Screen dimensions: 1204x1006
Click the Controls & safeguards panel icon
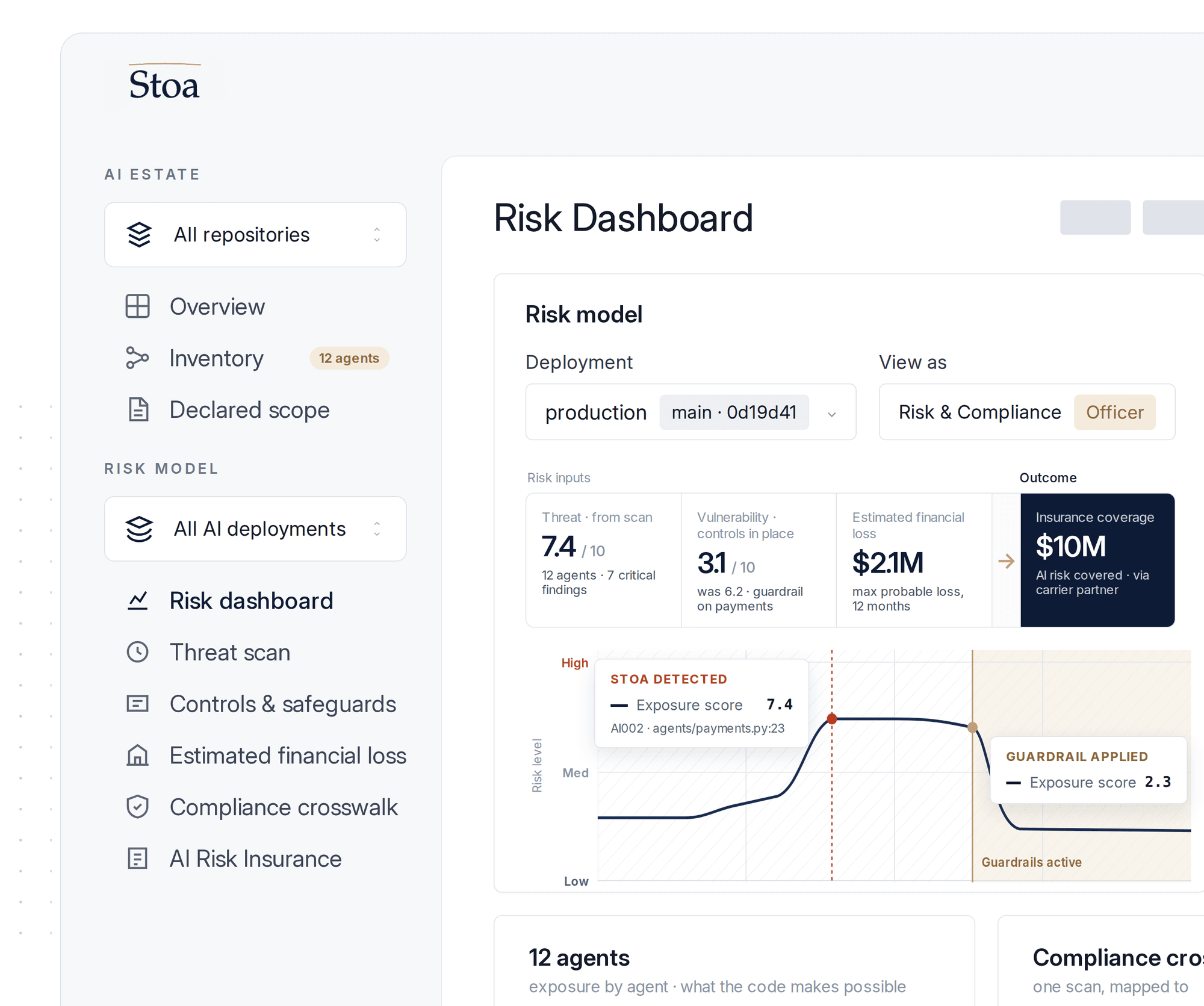(138, 703)
